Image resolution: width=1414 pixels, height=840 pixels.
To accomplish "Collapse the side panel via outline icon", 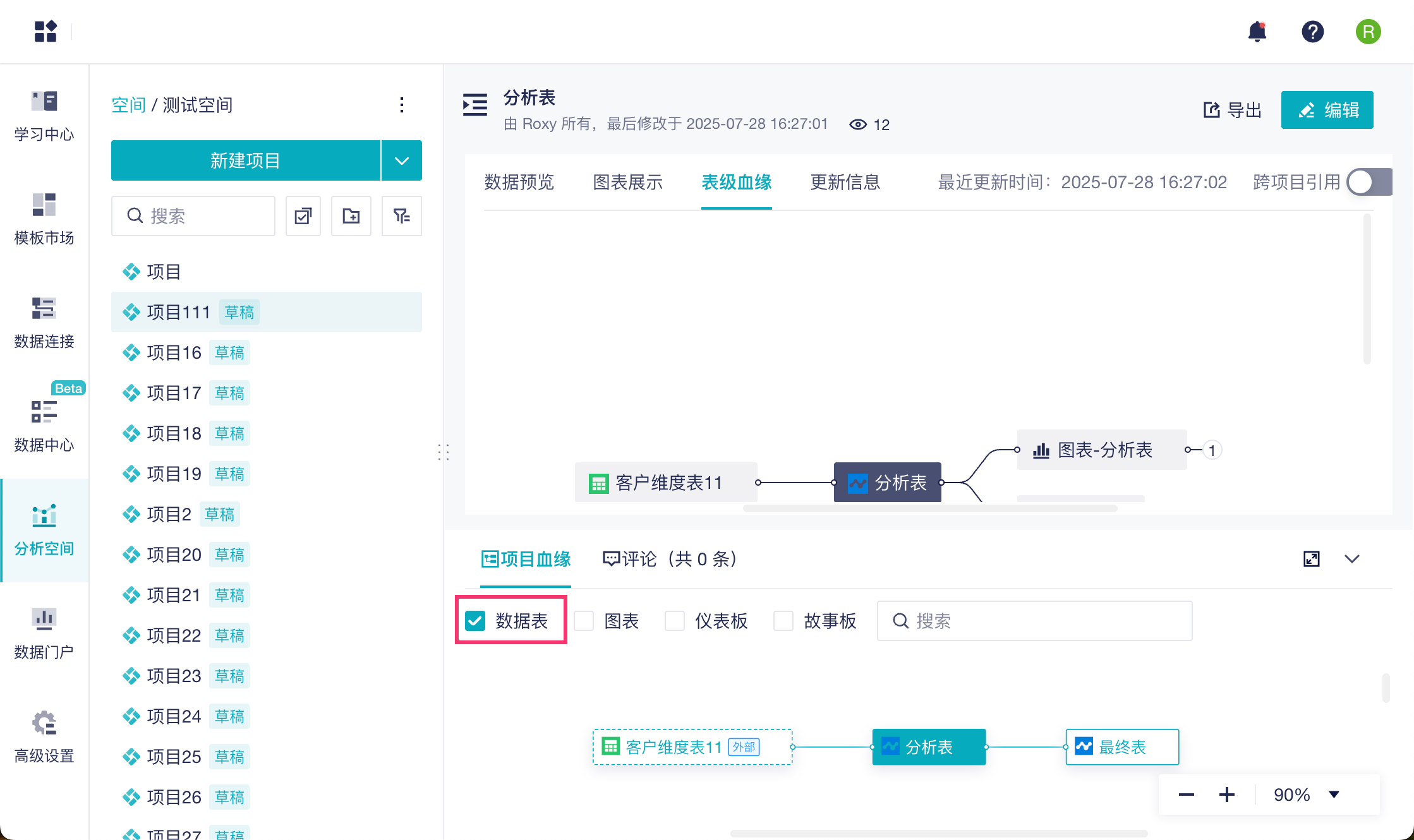I will [475, 105].
